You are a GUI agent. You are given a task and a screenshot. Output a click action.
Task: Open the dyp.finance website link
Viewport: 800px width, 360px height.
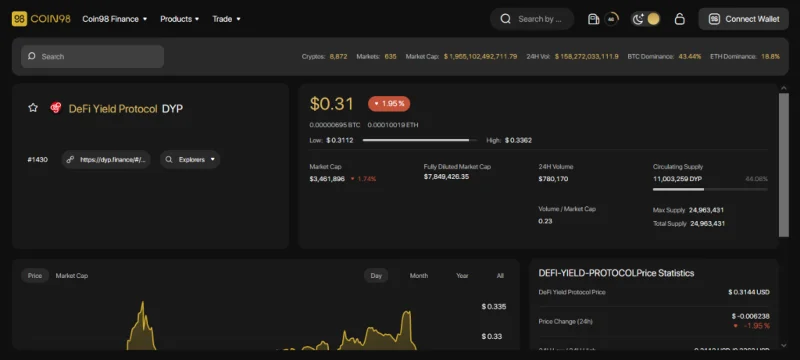coord(106,160)
